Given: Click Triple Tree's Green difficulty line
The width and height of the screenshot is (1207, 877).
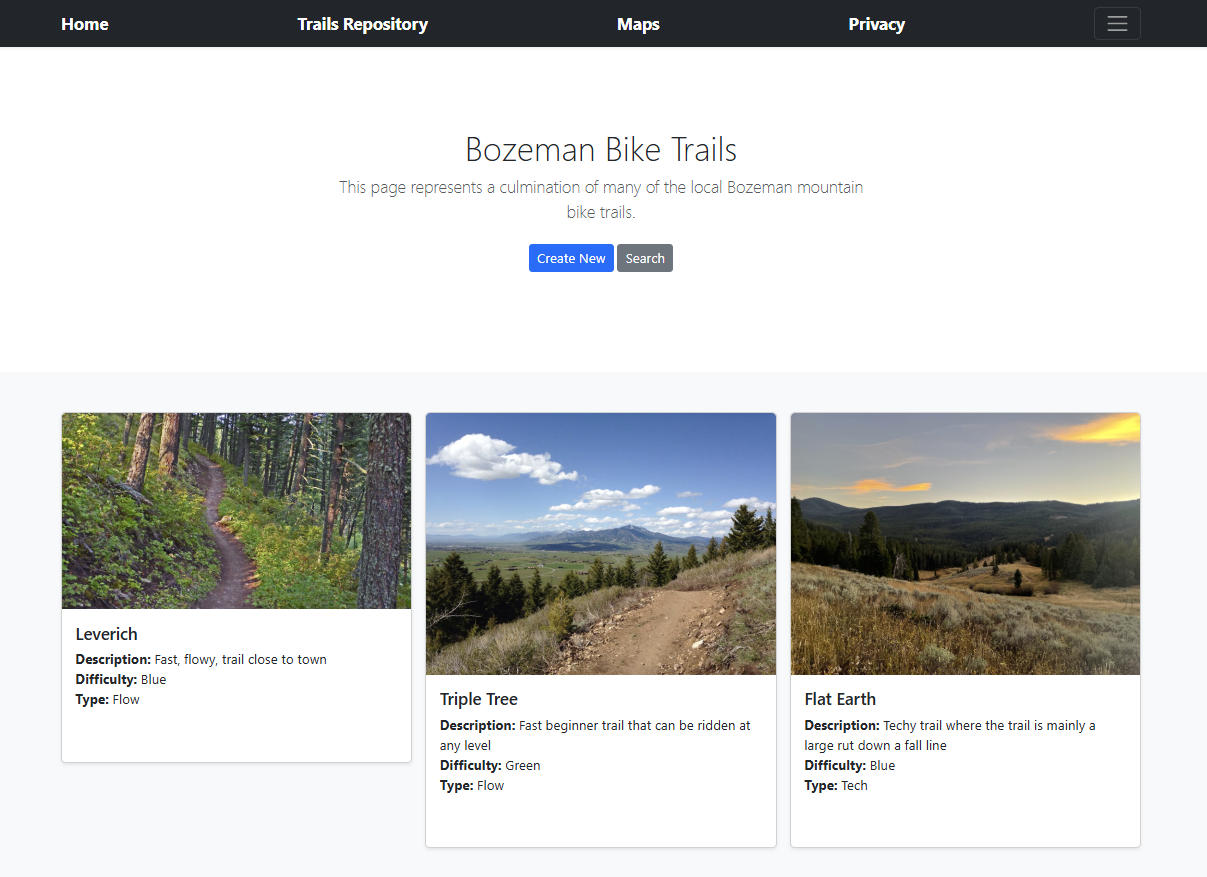Looking at the screenshot, I should 490,766.
